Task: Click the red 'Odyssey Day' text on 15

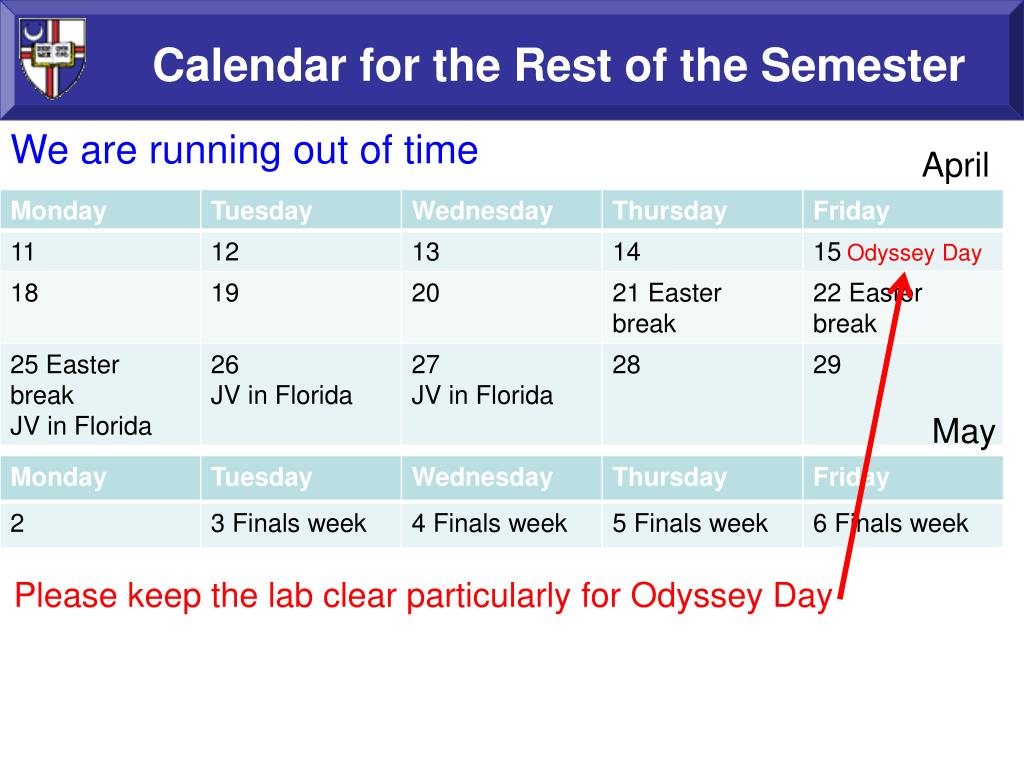Action: tap(914, 253)
